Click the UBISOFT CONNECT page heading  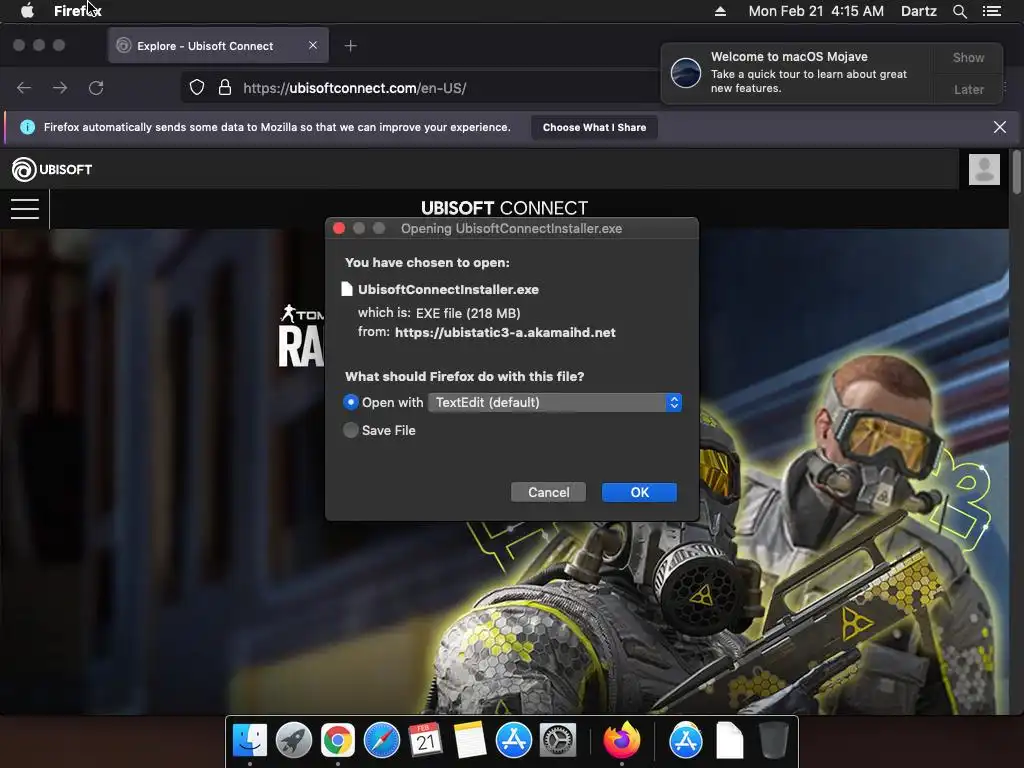coord(504,208)
